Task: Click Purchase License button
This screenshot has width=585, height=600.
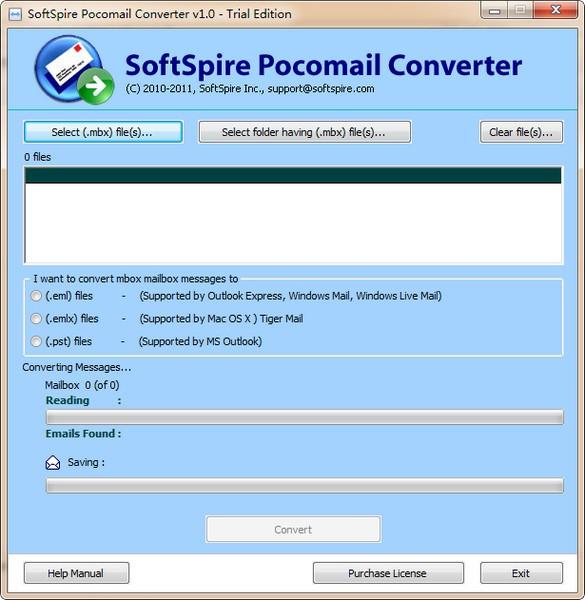Action: pyautogui.click(x=388, y=573)
